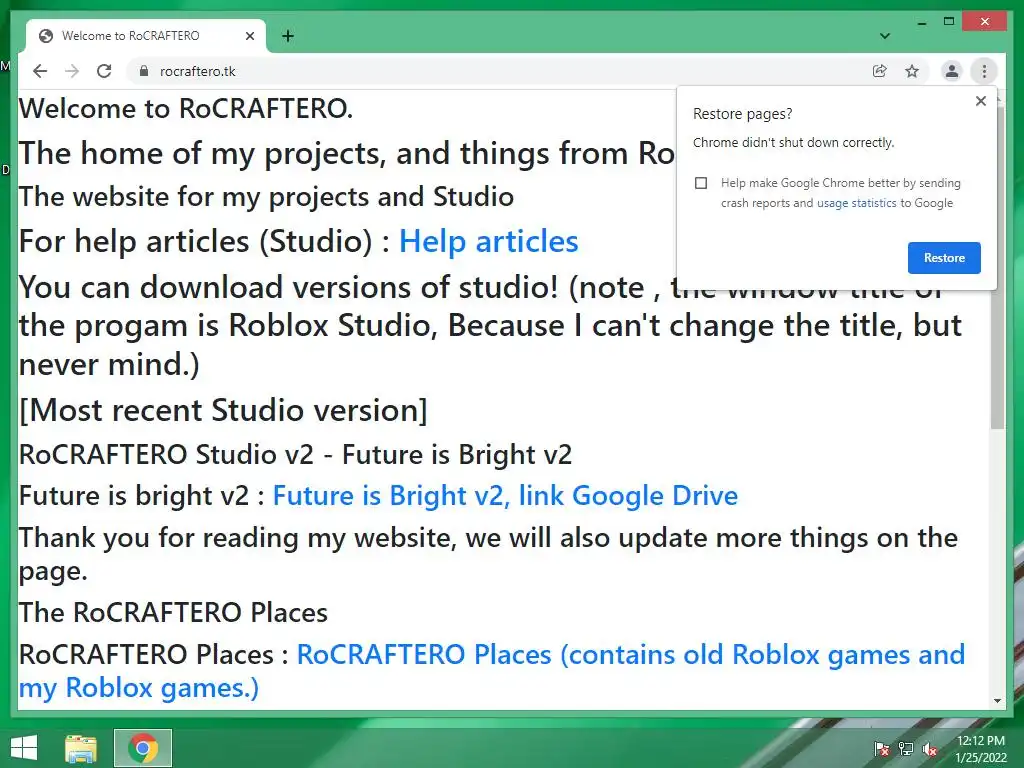1024x768 pixels.
Task: Open the Chrome three-dot menu
Action: pos(984,71)
